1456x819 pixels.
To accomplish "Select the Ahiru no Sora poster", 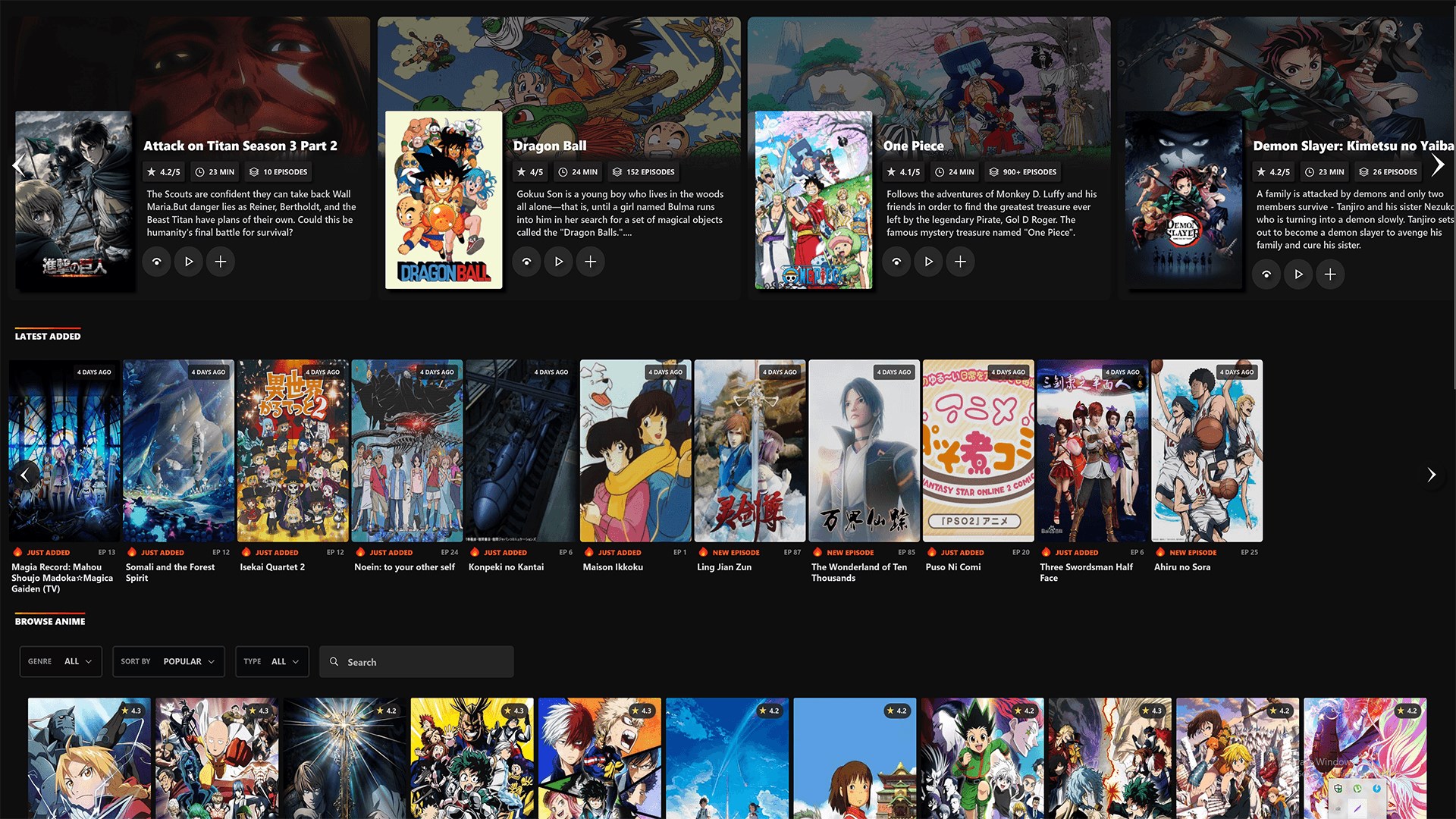I will click(x=1207, y=450).
